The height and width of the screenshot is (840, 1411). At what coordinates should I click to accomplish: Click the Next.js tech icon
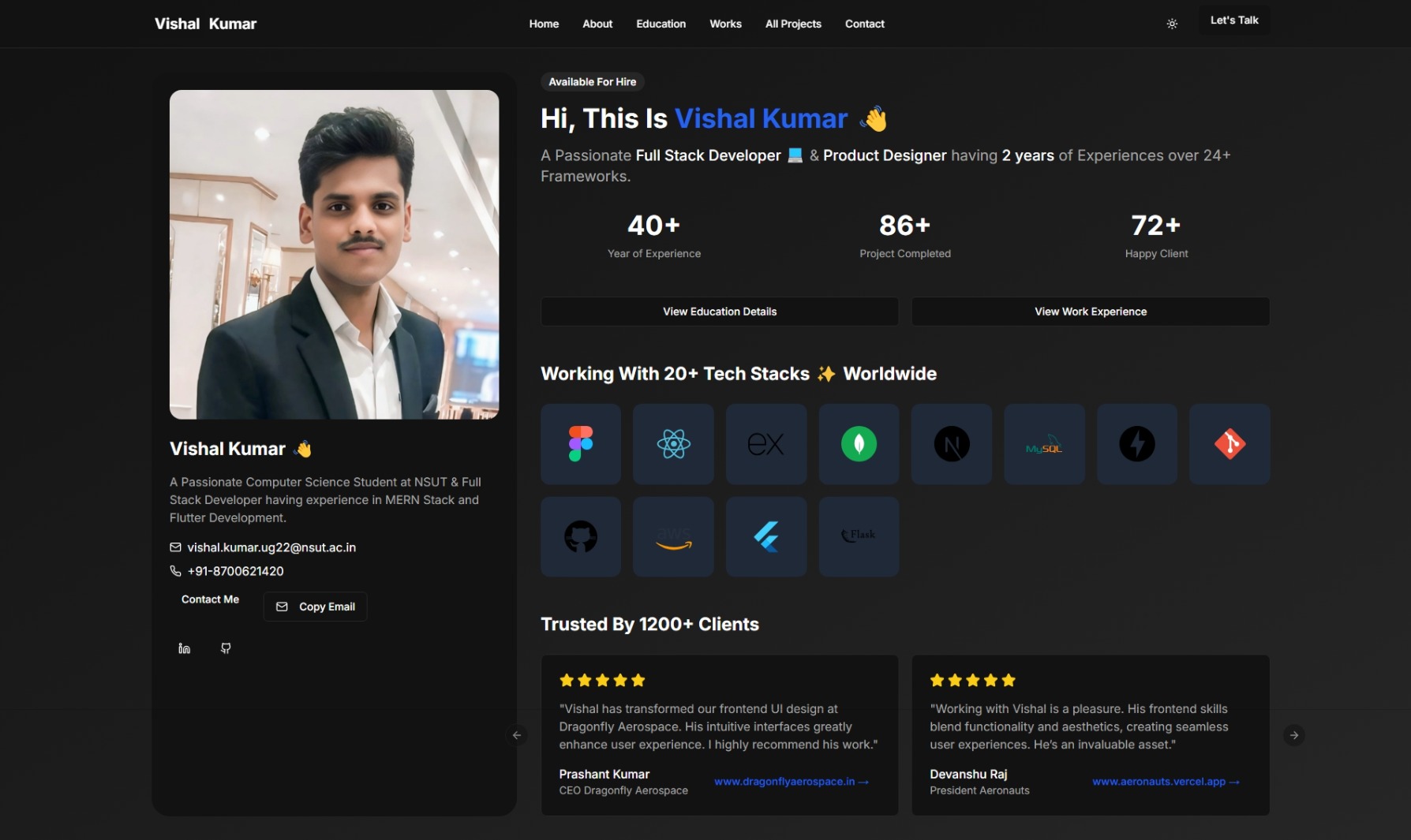pyautogui.click(x=951, y=444)
